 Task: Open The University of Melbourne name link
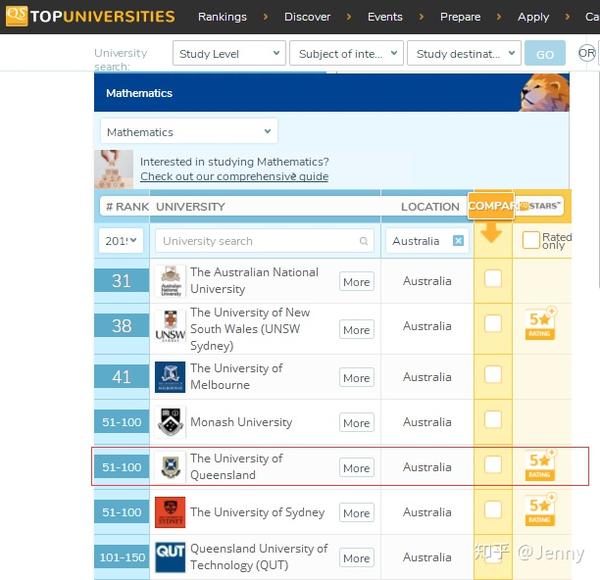[x=236, y=376]
